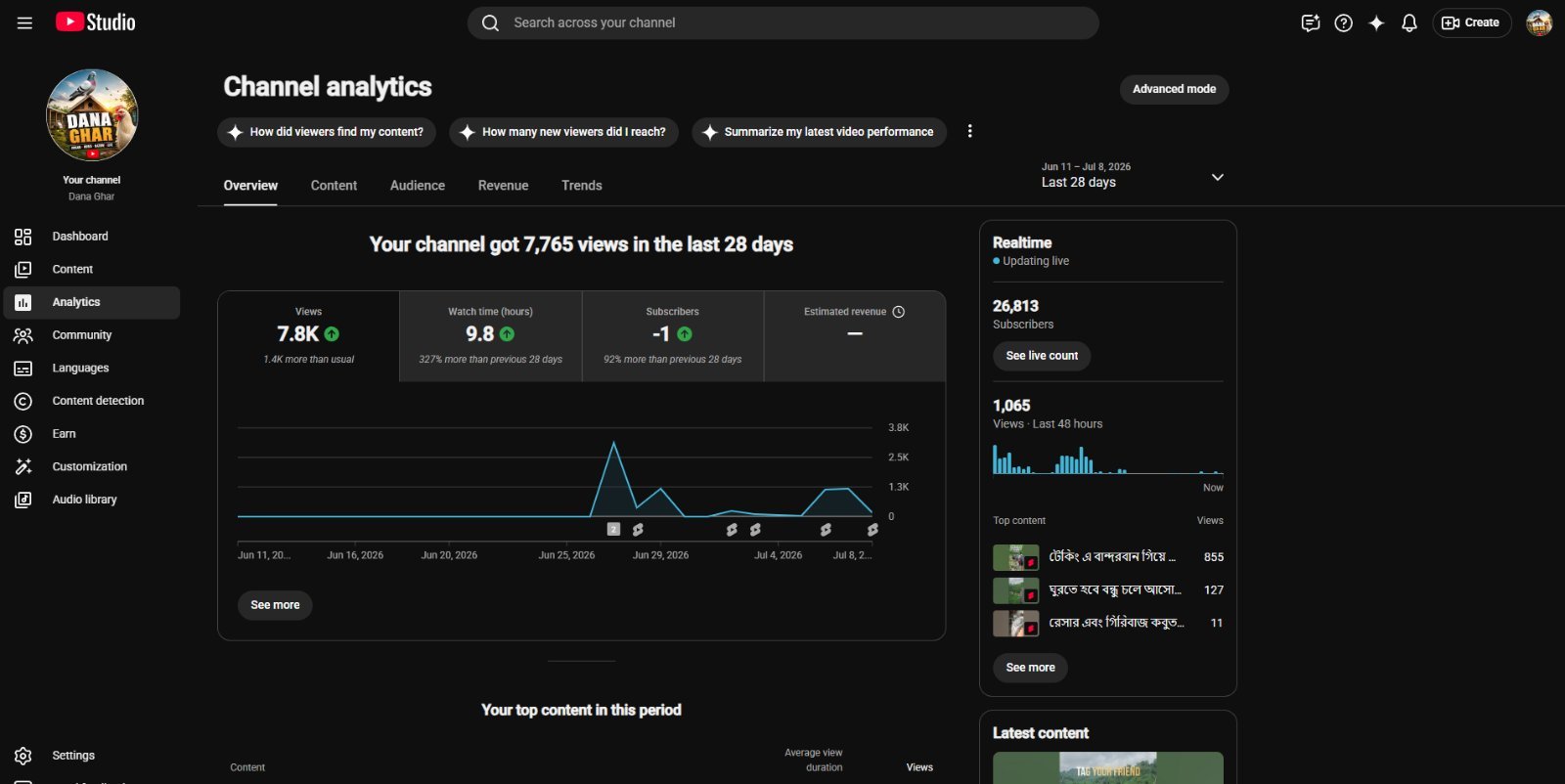Screen dimensions: 1565x784
Task: Click the Settings gear icon
Action: [23, 756]
